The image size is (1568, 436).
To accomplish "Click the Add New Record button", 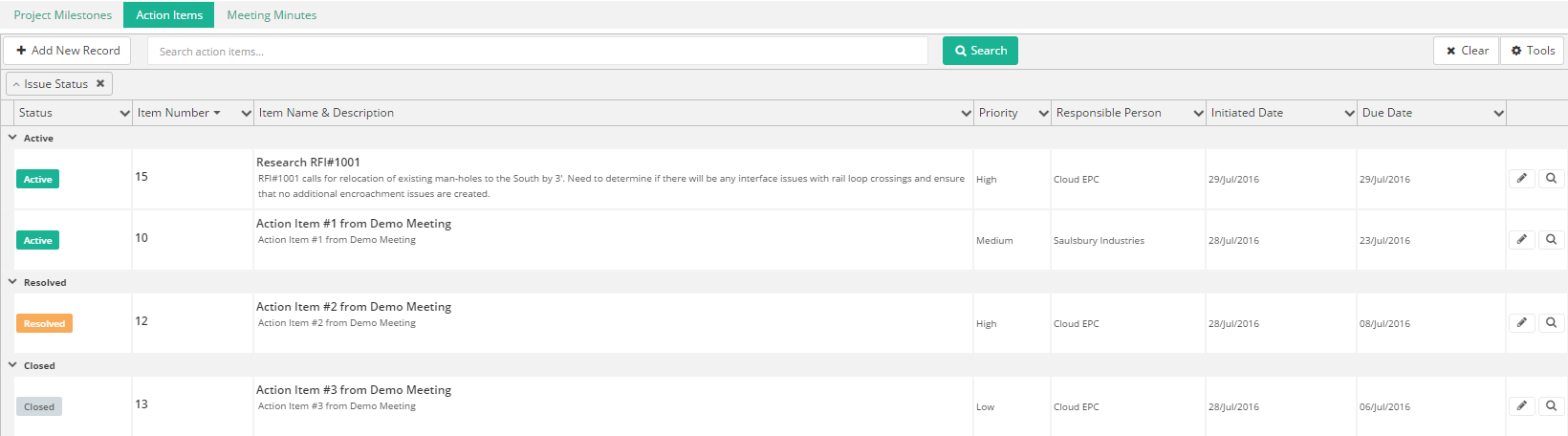I will pyautogui.click(x=68, y=51).
